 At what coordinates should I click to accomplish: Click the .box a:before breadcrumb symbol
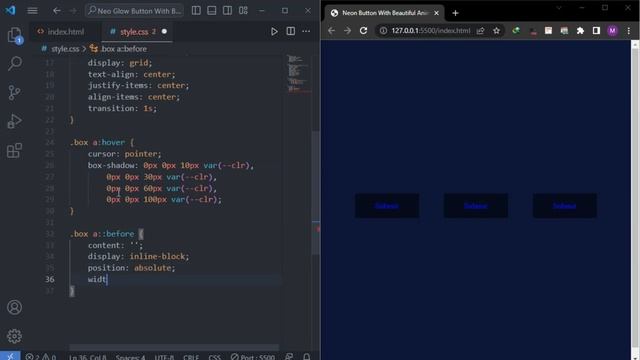tap(124, 49)
